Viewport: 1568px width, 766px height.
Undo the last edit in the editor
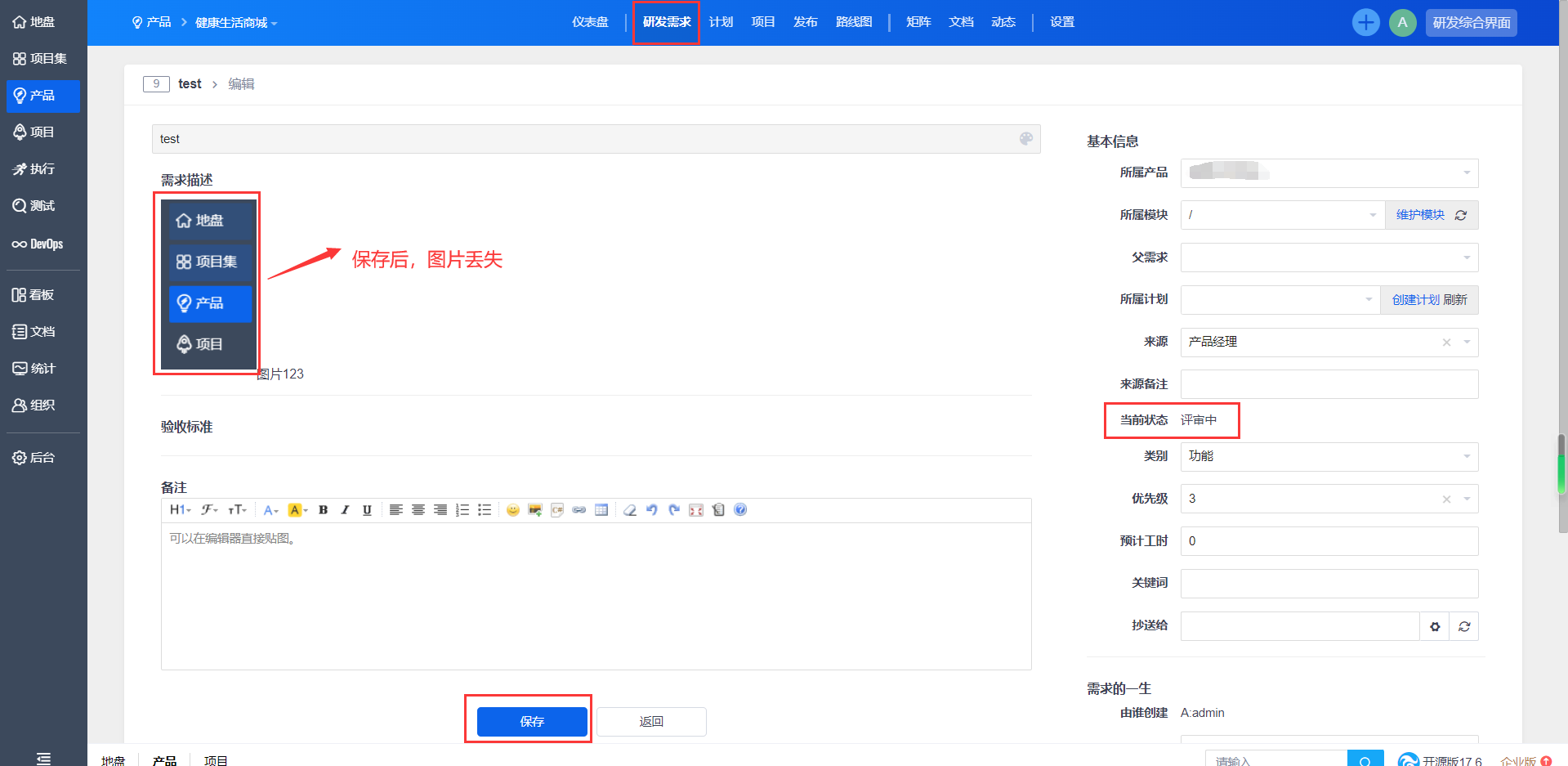(x=652, y=510)
